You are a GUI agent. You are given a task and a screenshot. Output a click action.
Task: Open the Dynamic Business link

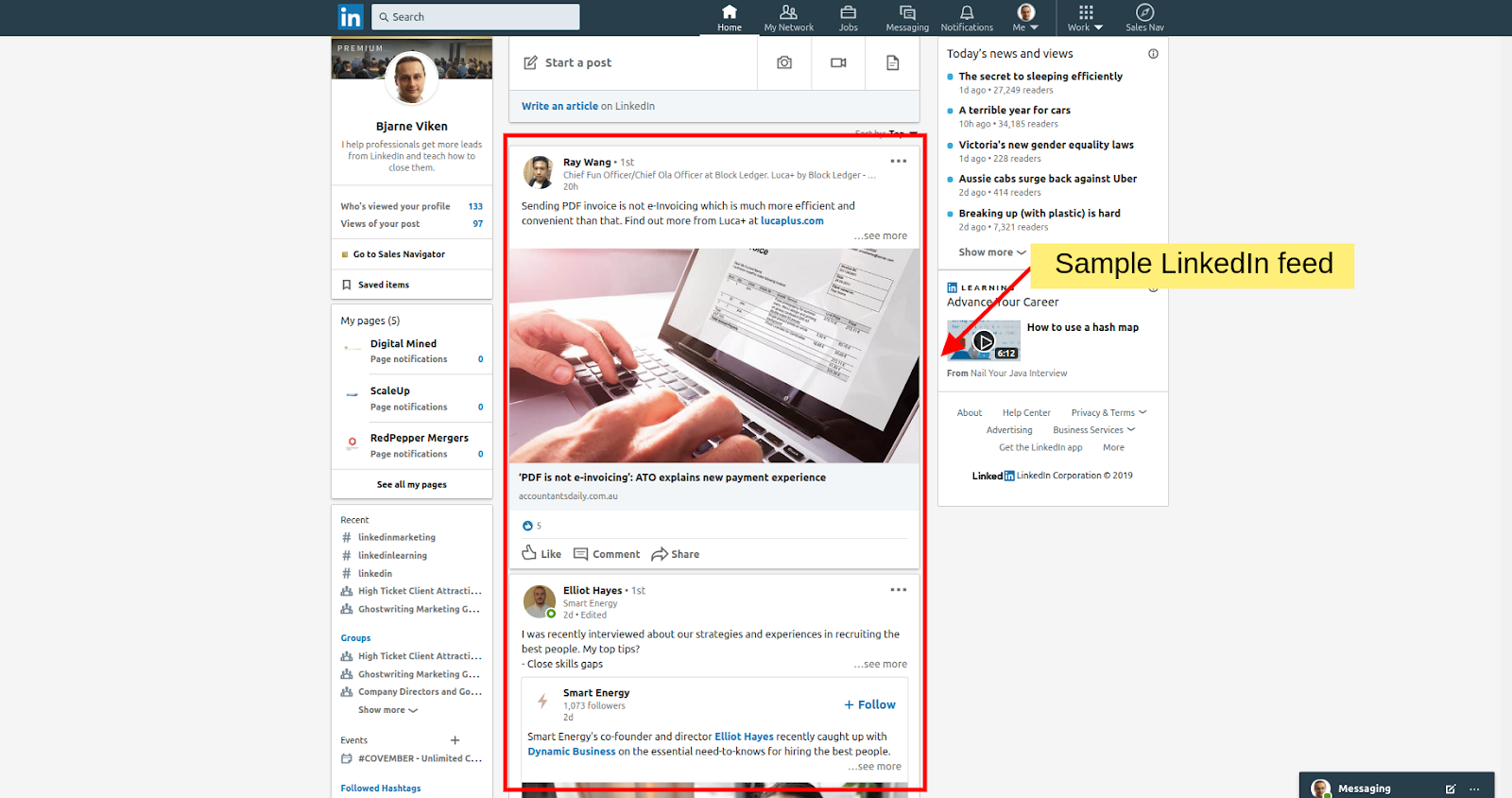pos(571,752)
